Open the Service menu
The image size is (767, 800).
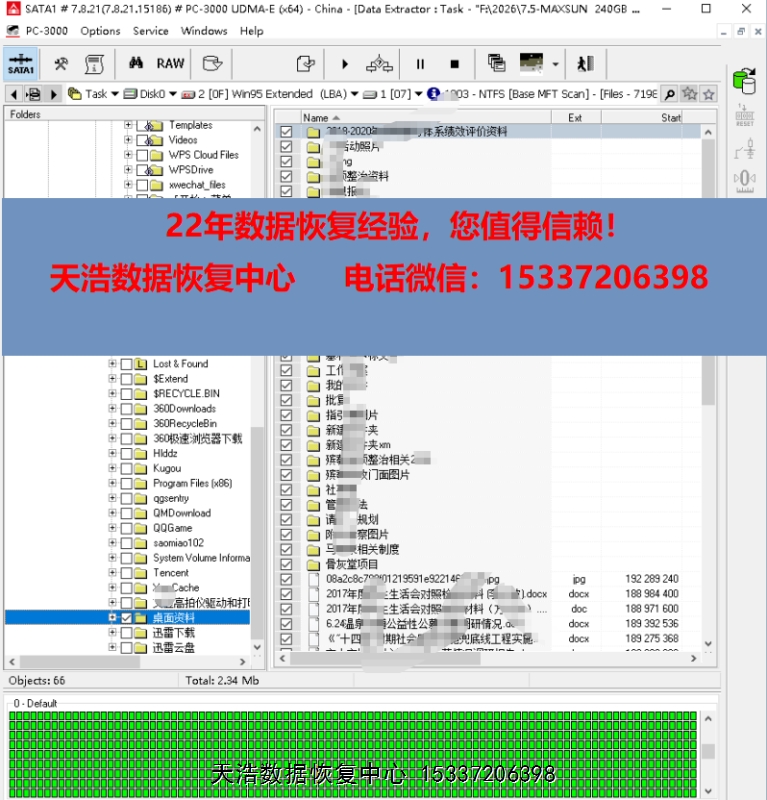(151, 31)
